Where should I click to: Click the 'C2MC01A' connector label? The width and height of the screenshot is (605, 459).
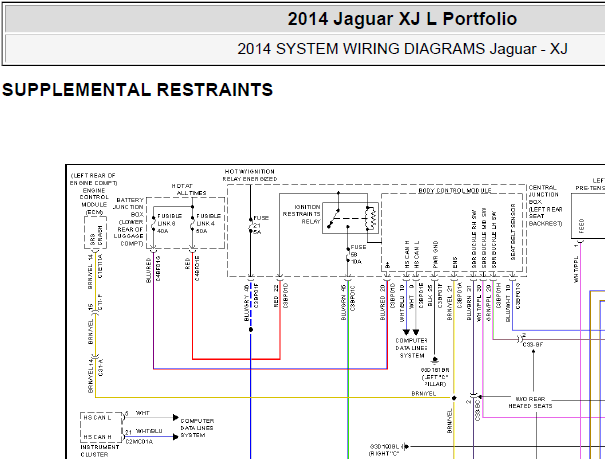(139, 441)
